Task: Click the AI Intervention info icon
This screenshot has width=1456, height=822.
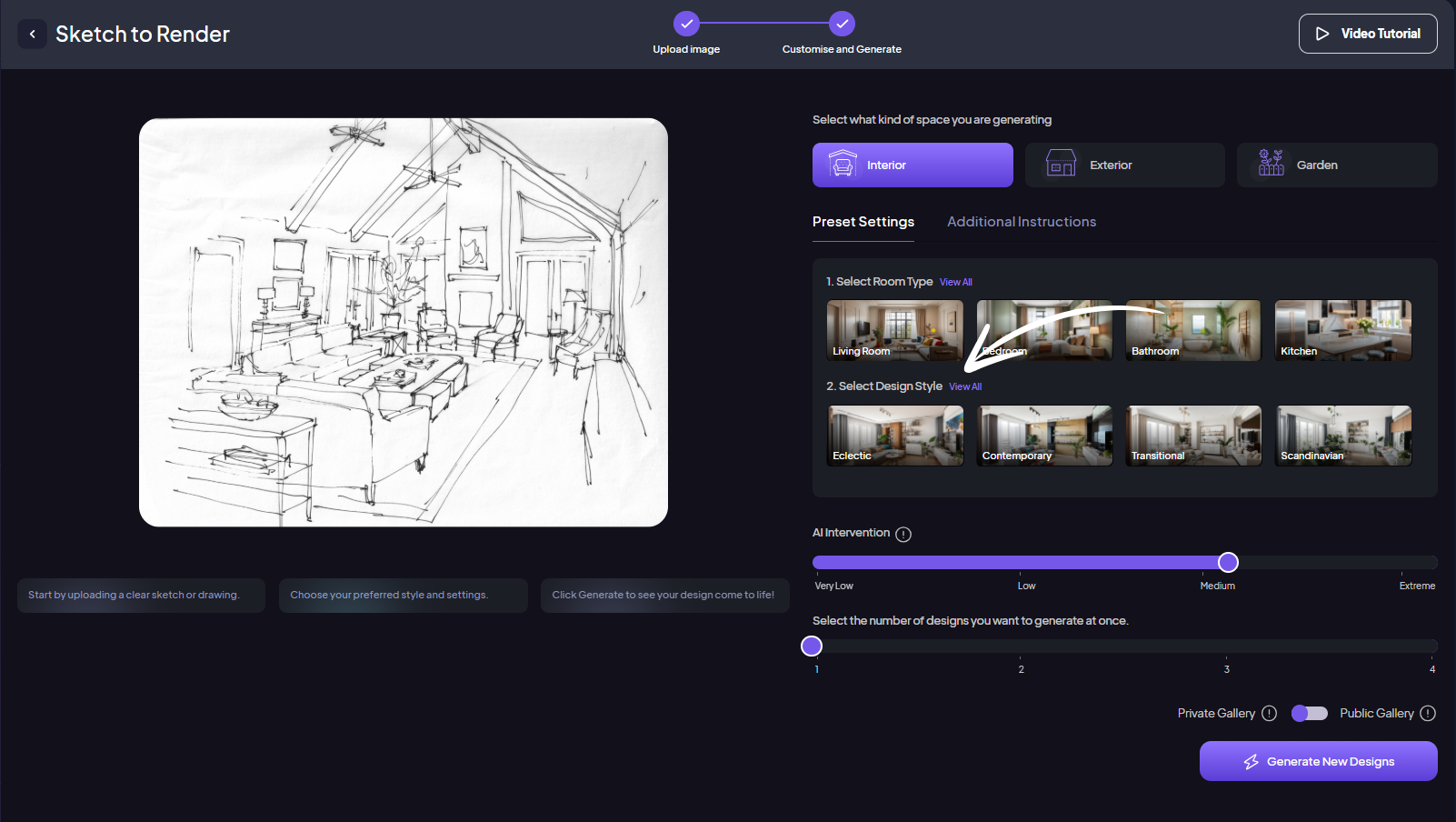Action: point(903,535)
